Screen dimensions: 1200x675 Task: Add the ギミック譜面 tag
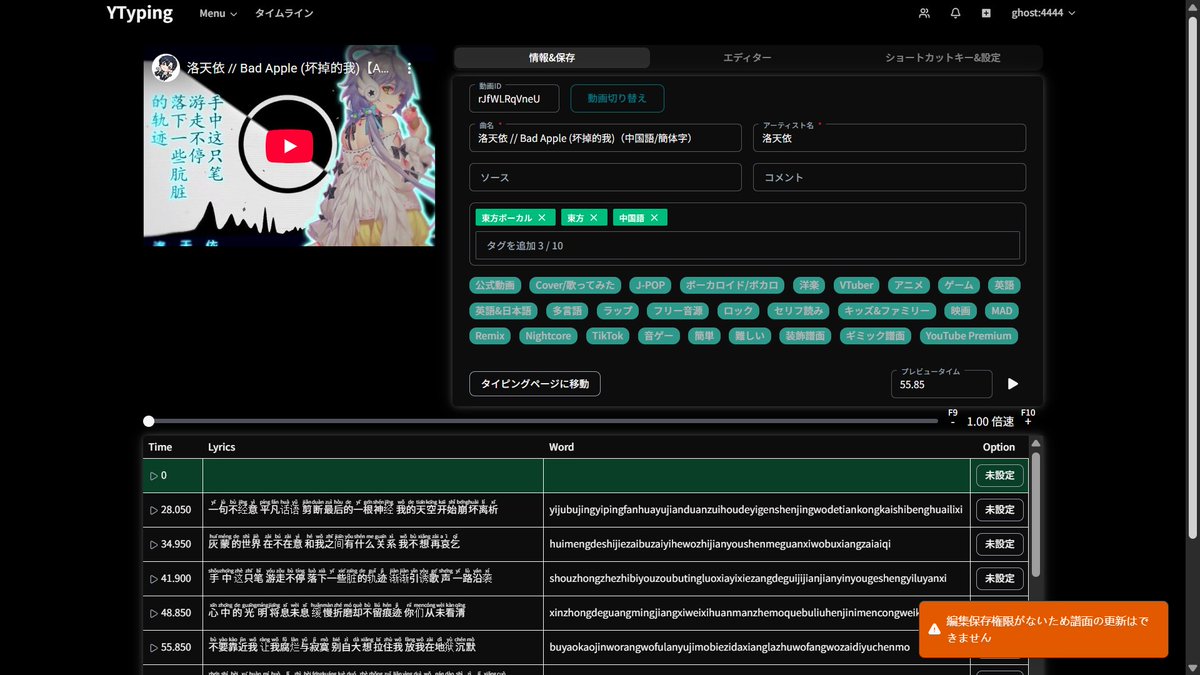[x=876, y=336]
